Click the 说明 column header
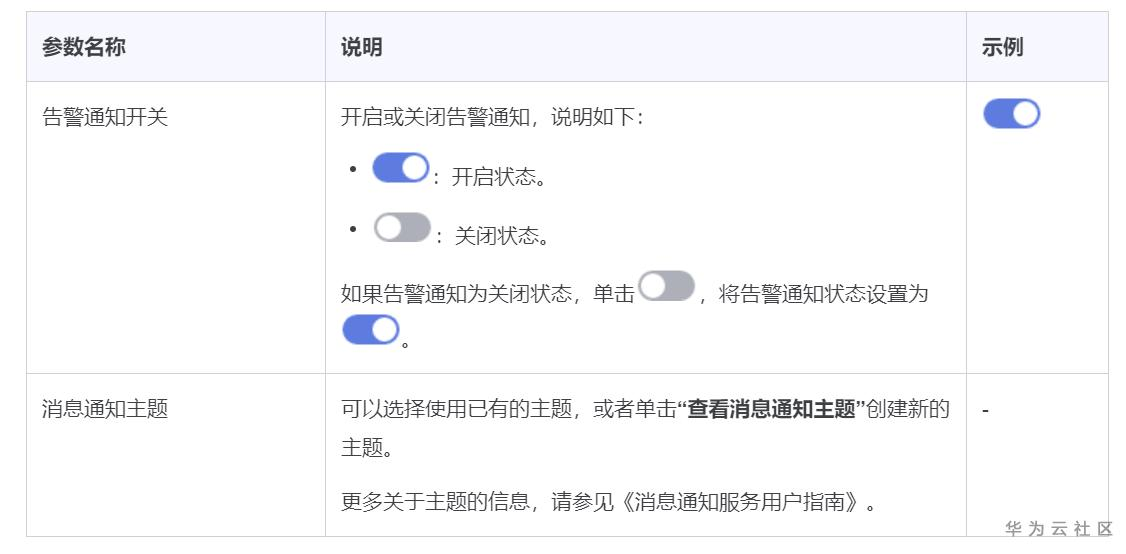This screenshot has height=554, width=1126. point(361,47)
